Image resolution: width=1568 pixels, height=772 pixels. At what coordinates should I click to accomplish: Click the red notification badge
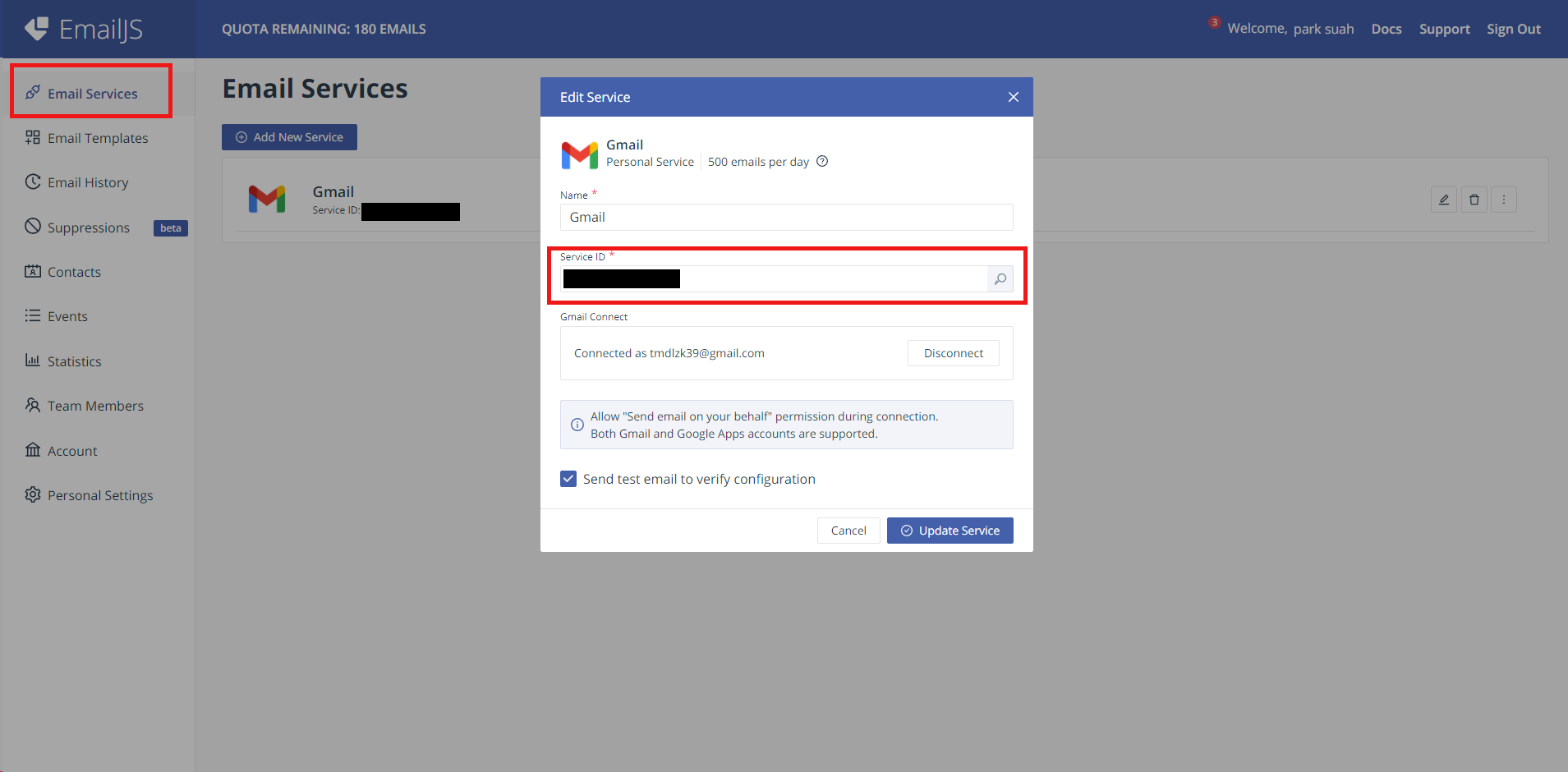point(1214,22)
